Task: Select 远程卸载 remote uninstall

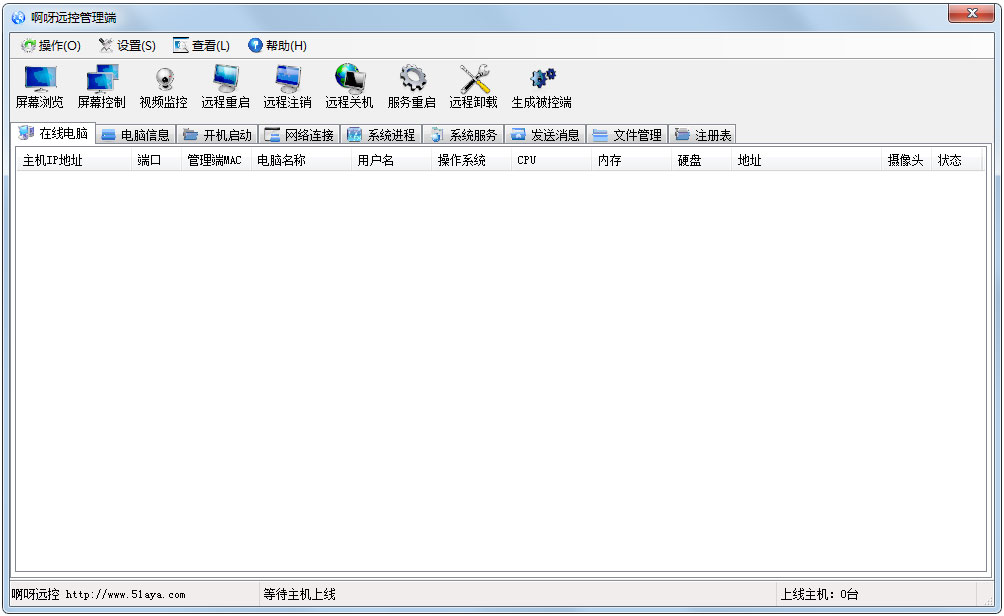Action: (474, 86)
